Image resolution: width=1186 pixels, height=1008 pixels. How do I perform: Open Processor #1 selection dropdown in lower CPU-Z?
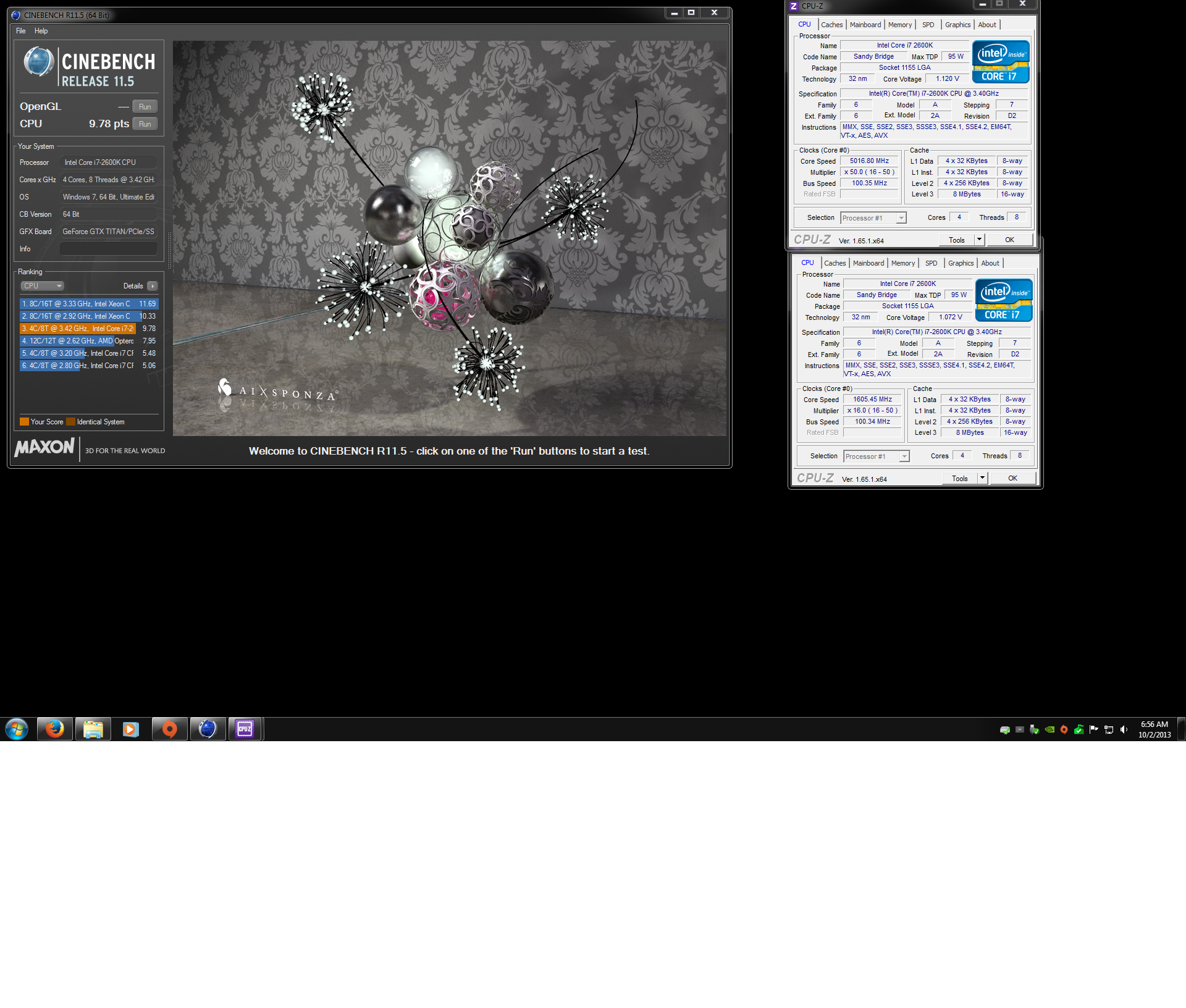pyautogui.click(x=877, y=456)
